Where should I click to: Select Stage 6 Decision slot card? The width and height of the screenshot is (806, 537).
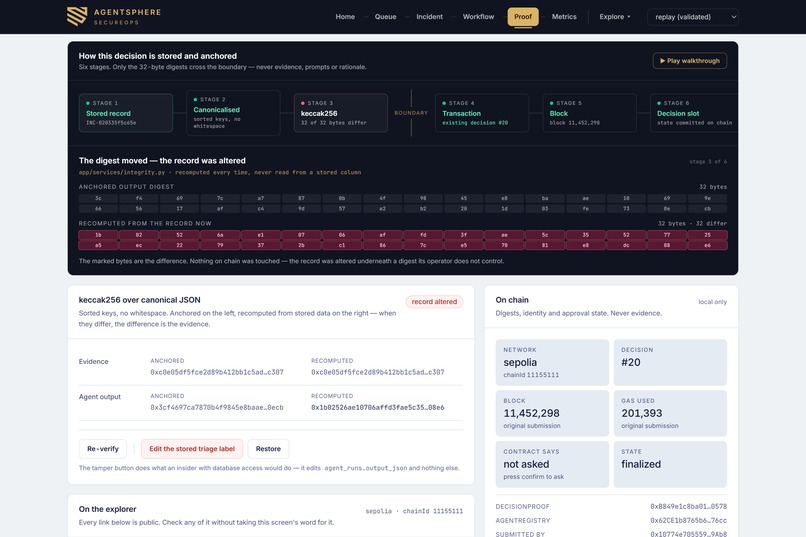coord(694,113)
